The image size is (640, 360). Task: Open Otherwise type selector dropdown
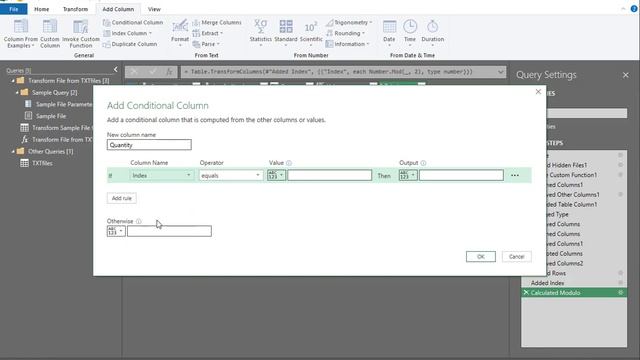coord(116,231)
